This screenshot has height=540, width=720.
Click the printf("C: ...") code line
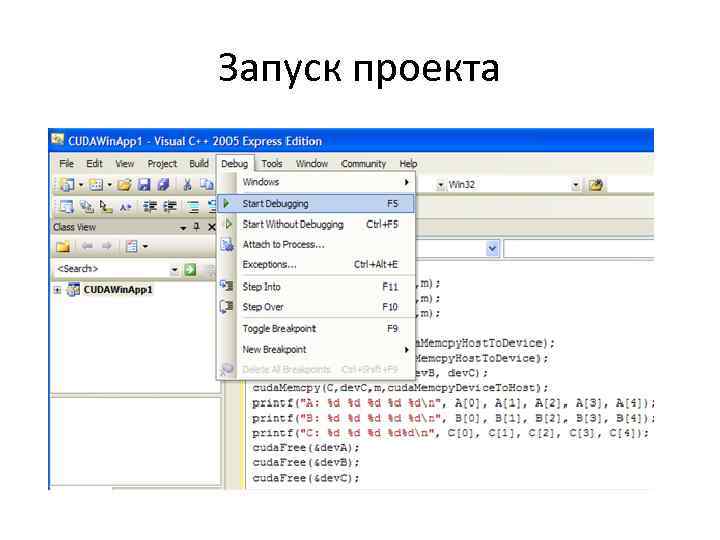[x=450, y=433]
